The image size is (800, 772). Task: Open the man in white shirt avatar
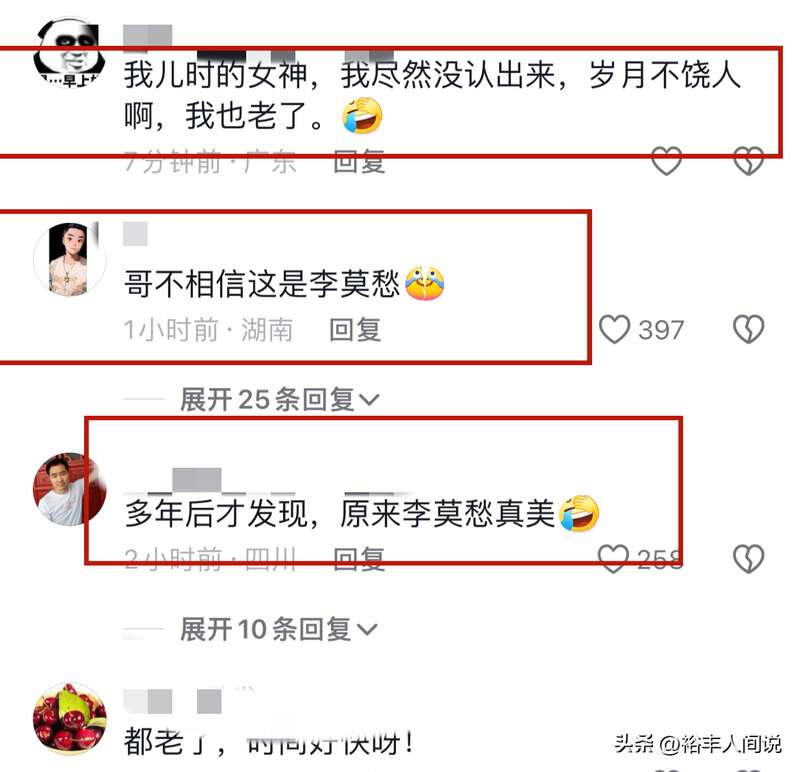tap(69, 489)
